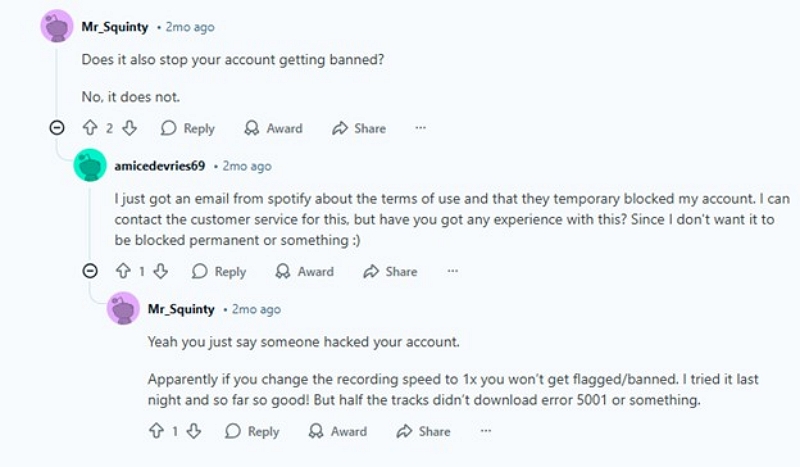Open amicedevries69's teal avatar
The height and width of the screenshot is (467, 800).
click(x=90, y=165)
